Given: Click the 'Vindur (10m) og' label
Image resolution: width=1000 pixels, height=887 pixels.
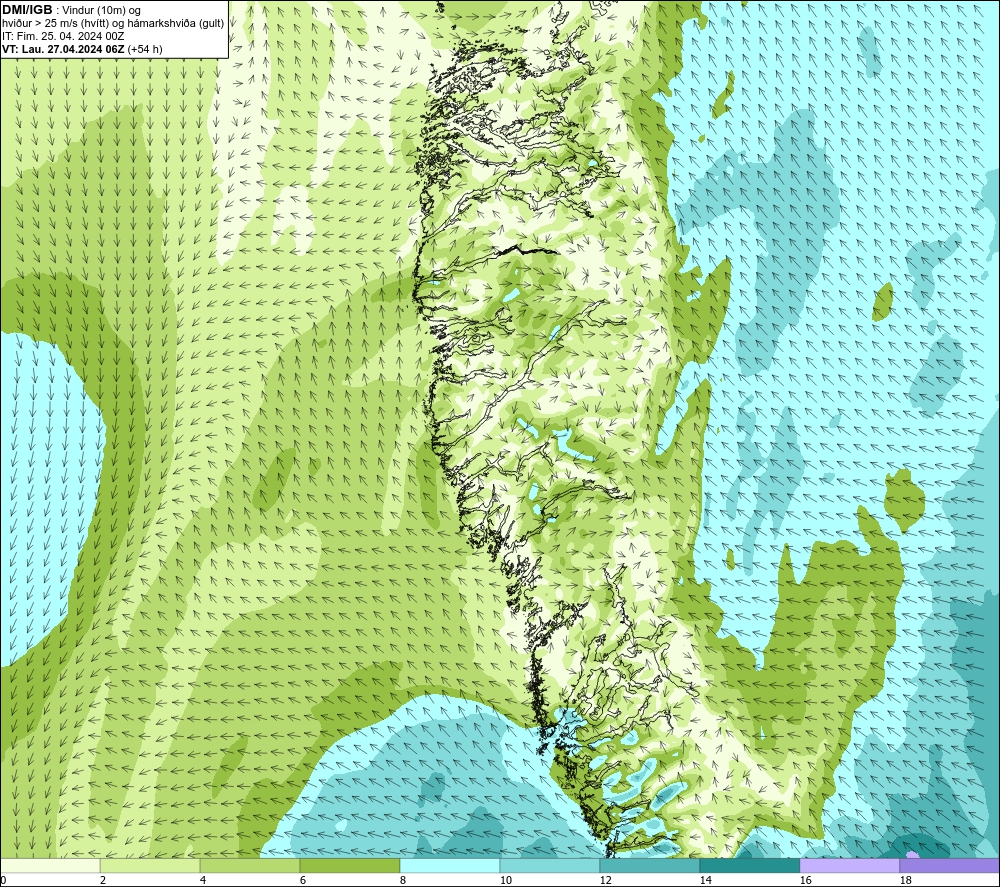Looking at the screenshot, I should pos(102,10).
